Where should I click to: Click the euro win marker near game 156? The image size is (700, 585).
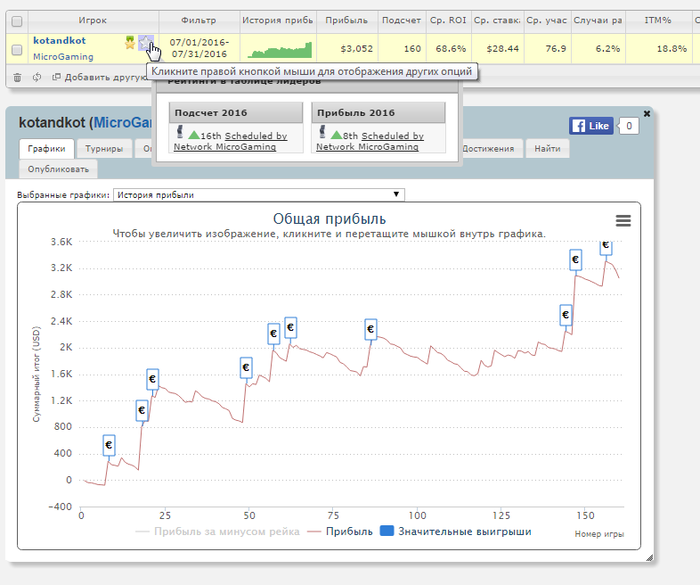coord(605,246)
